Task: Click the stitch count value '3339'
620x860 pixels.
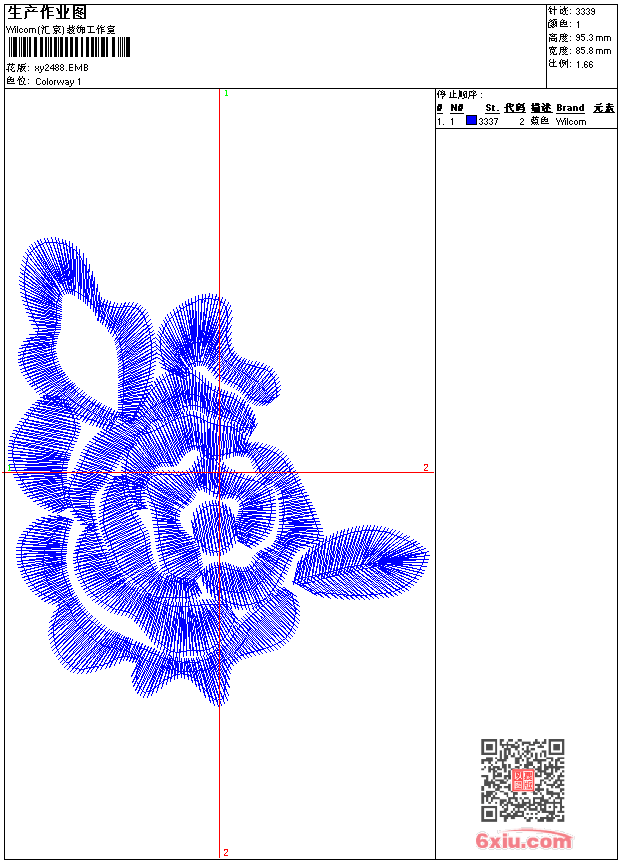Action: pyautogui.click(x=585, y=11)
